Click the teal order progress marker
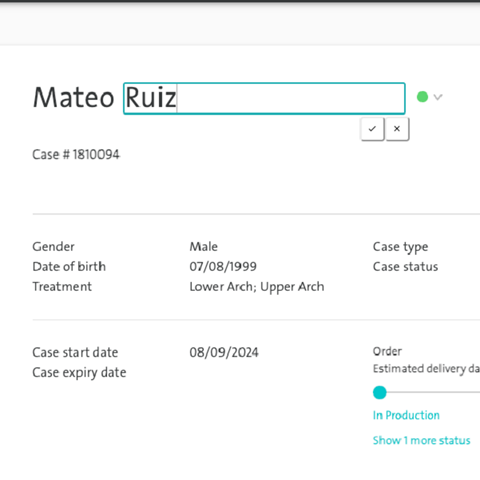 point(380,393)
